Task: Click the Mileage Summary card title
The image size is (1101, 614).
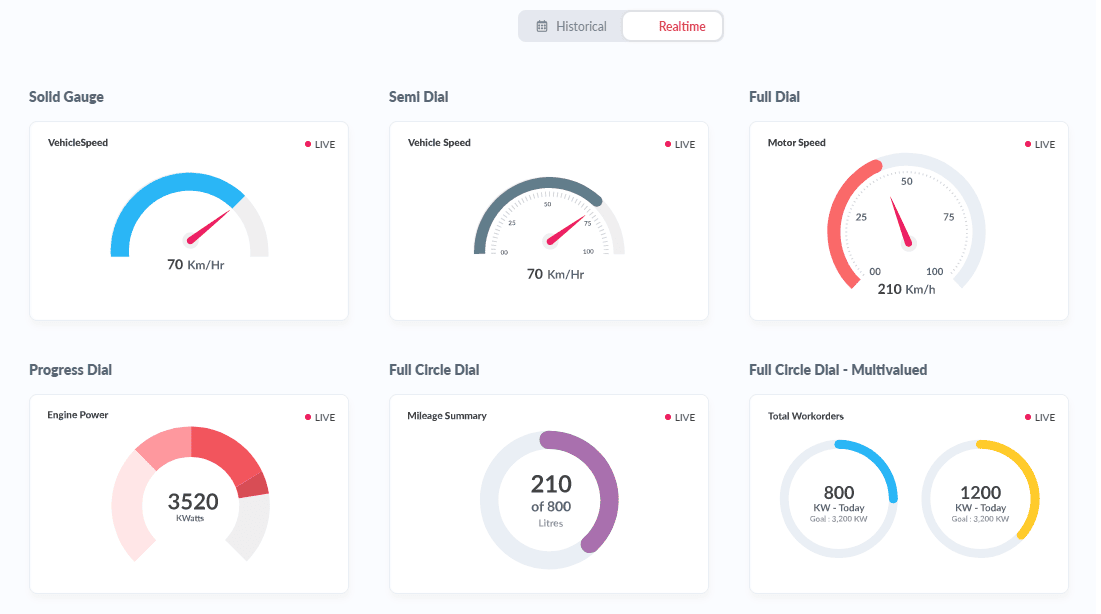Action: (447, 416)
